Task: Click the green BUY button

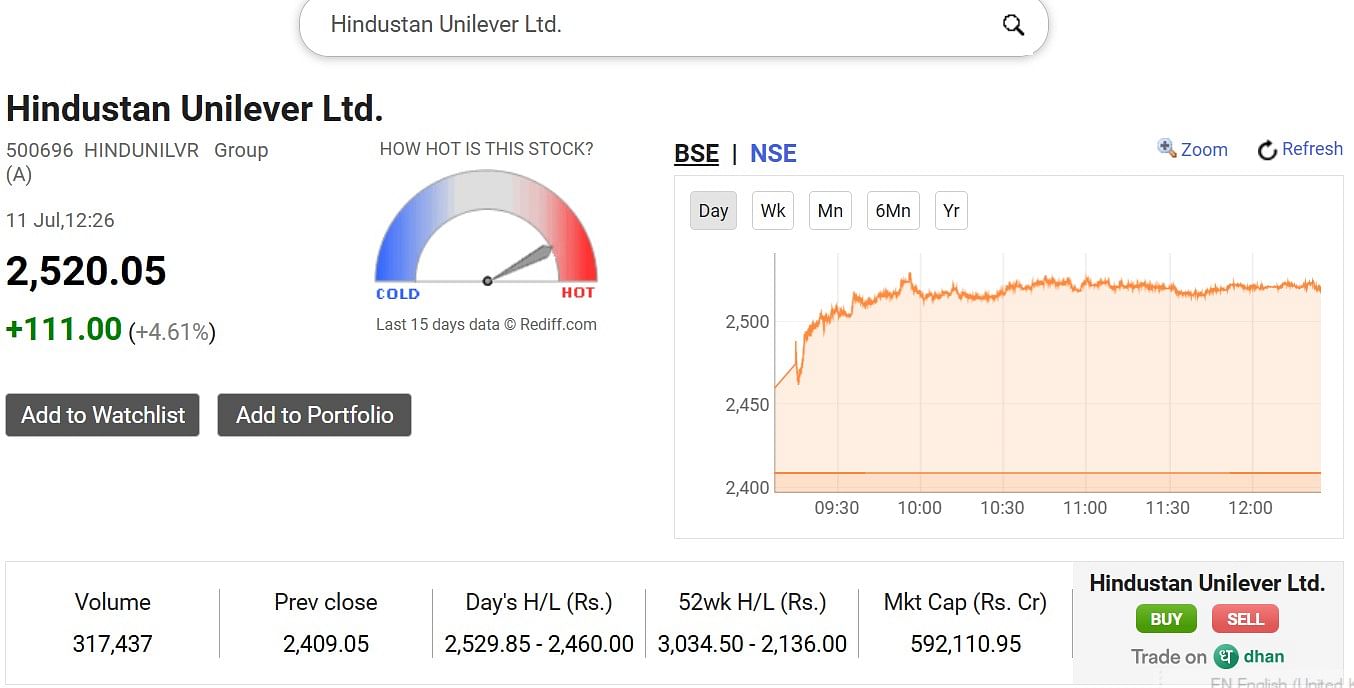Action: coord(1166,619)
